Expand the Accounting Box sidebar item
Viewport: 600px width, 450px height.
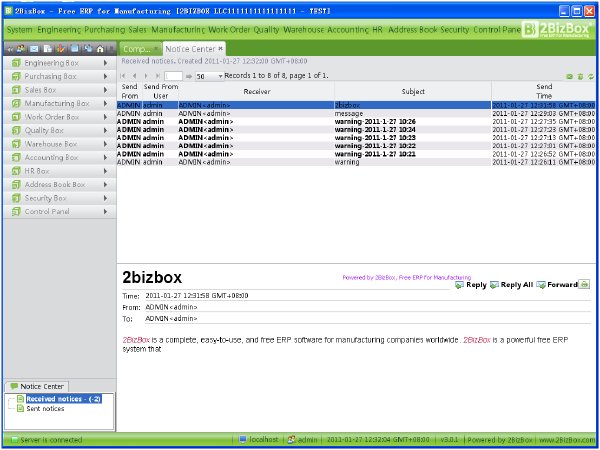pos(60,157)
